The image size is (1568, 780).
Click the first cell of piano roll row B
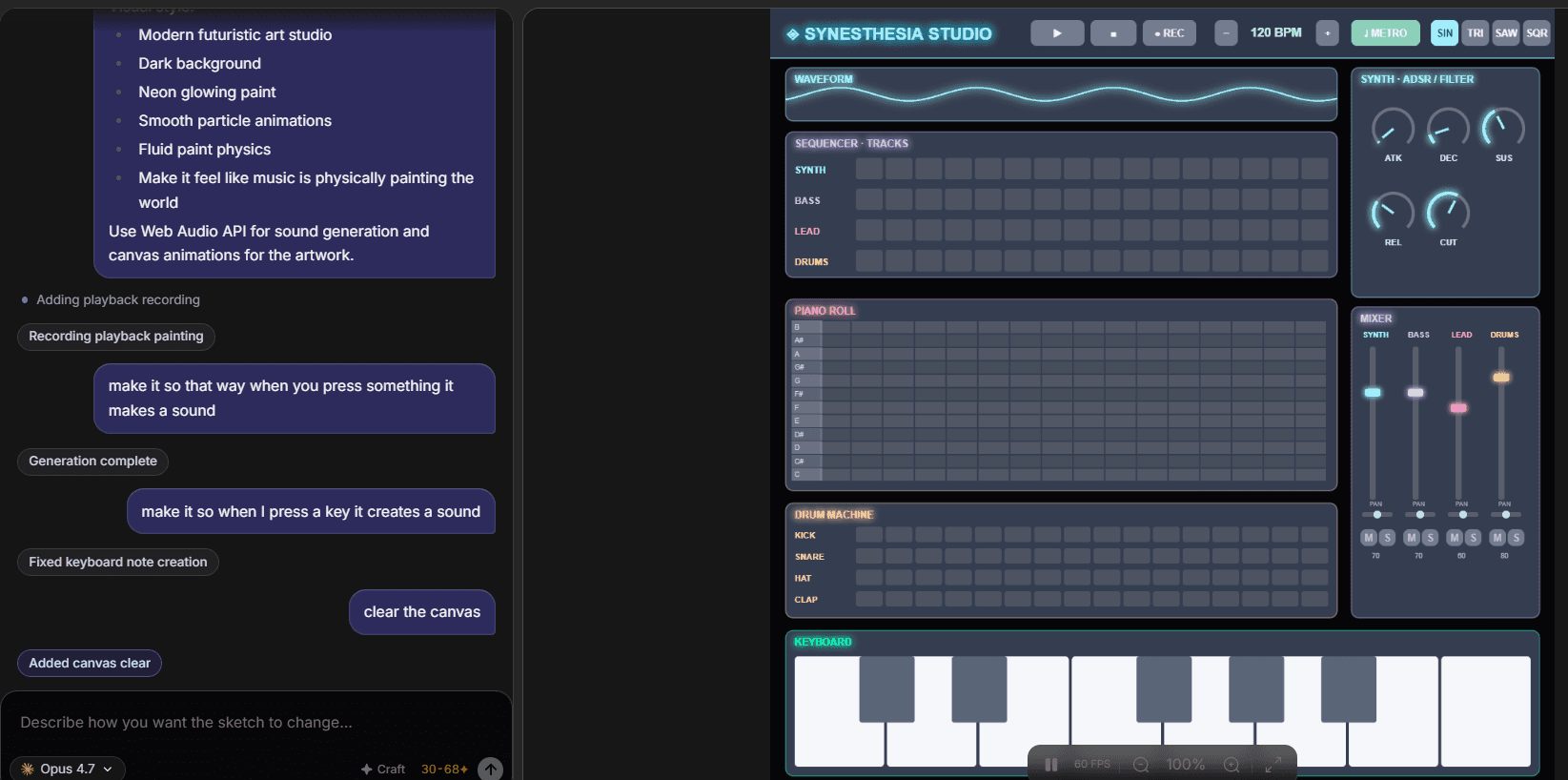tap(837, 327)
